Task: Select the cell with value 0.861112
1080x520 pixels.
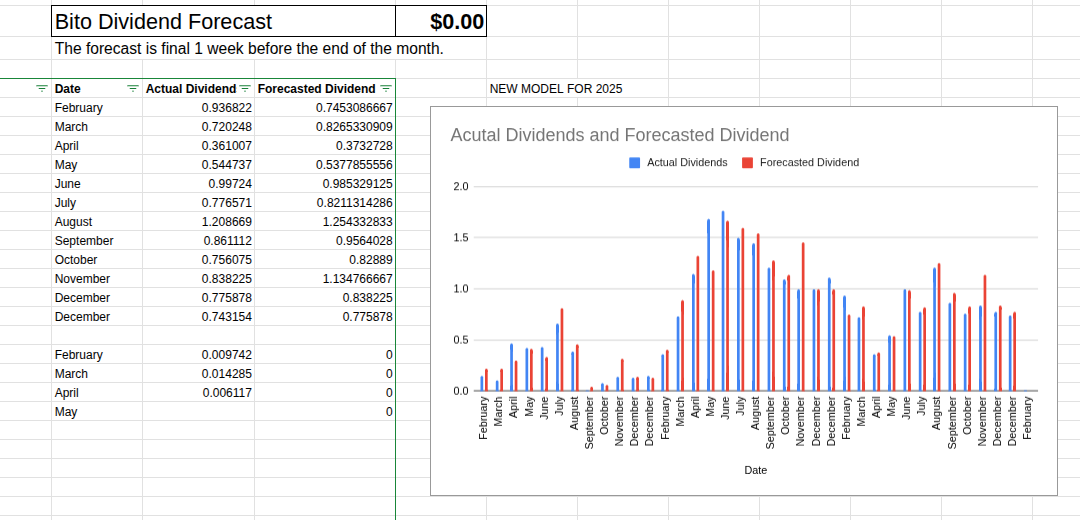Action: point(198,241)
